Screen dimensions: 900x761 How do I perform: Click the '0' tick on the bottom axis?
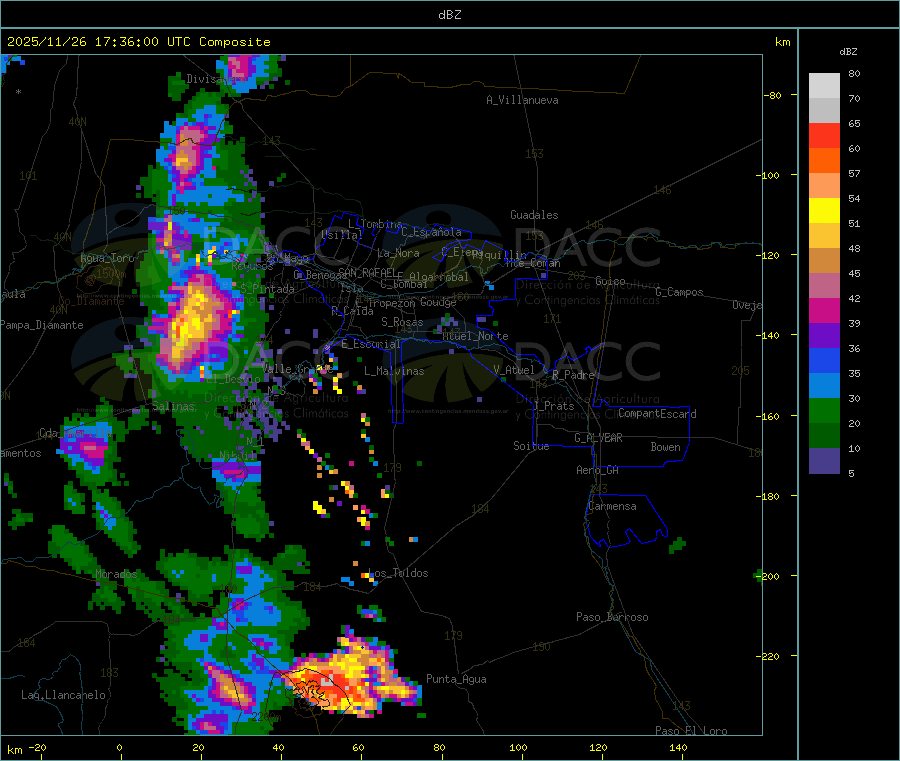(x=119, y=748)
